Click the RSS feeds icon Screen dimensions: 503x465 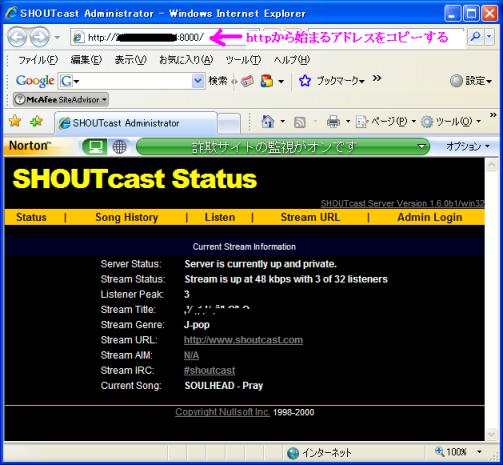tap(299, 122)
